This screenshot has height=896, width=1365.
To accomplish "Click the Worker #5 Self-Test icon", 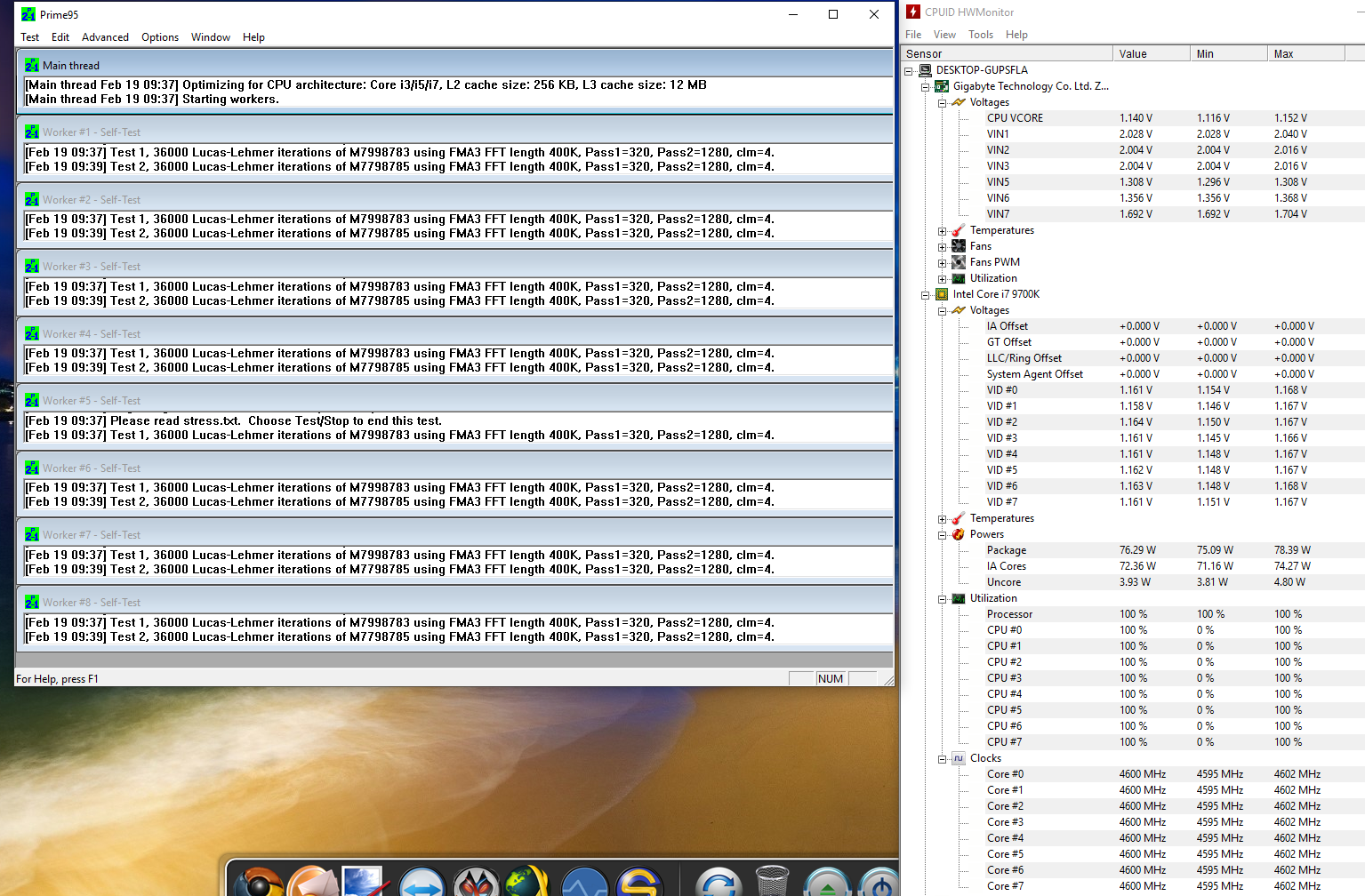I will (x=32, y=400).
